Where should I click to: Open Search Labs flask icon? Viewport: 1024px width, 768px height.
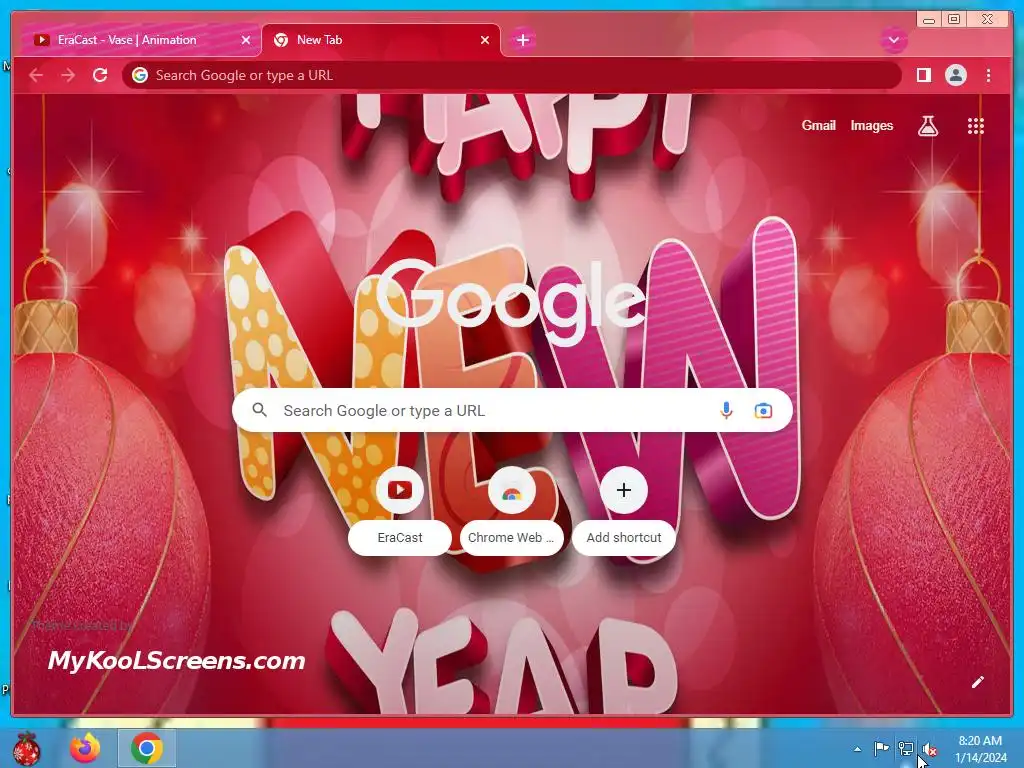coord(927,126)
